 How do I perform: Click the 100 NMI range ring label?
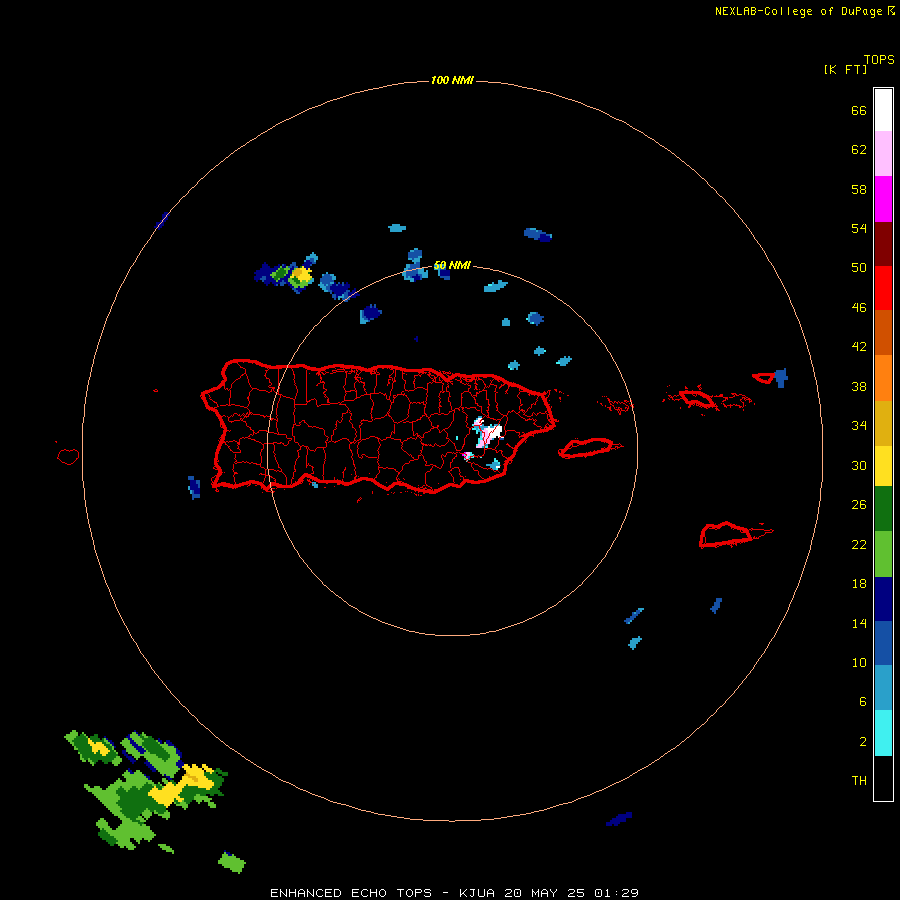[452, 80]
